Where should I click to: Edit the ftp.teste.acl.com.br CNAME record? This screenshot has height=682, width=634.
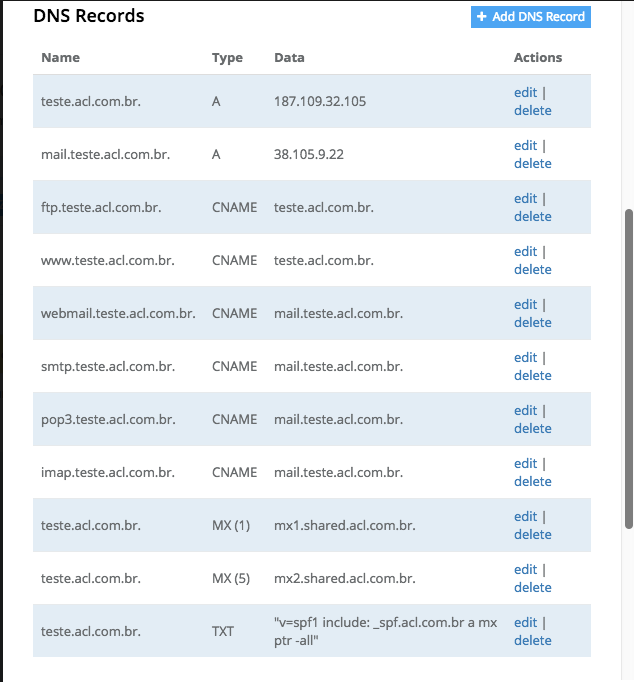[525, 198]
